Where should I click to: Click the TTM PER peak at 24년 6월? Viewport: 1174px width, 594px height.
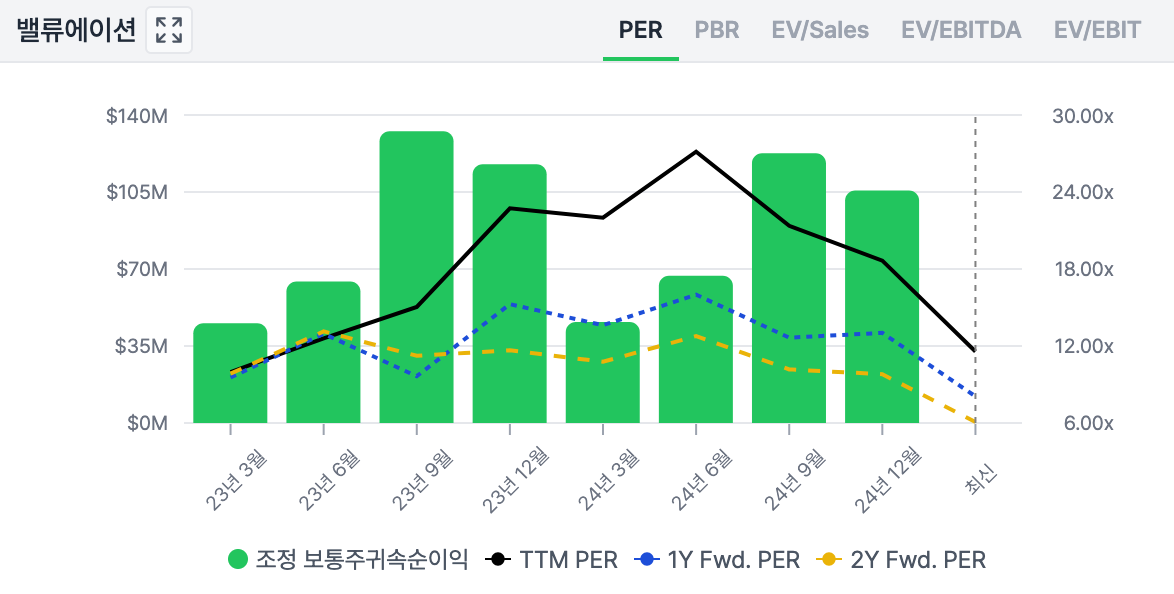pos(696,152)
